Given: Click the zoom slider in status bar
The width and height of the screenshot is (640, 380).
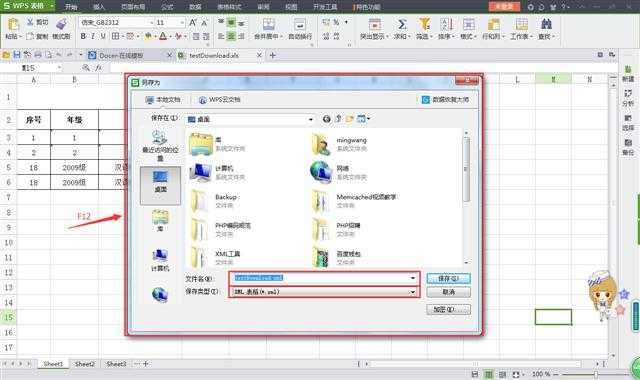Looking at the screenshot, I should (x=596, y=374).
